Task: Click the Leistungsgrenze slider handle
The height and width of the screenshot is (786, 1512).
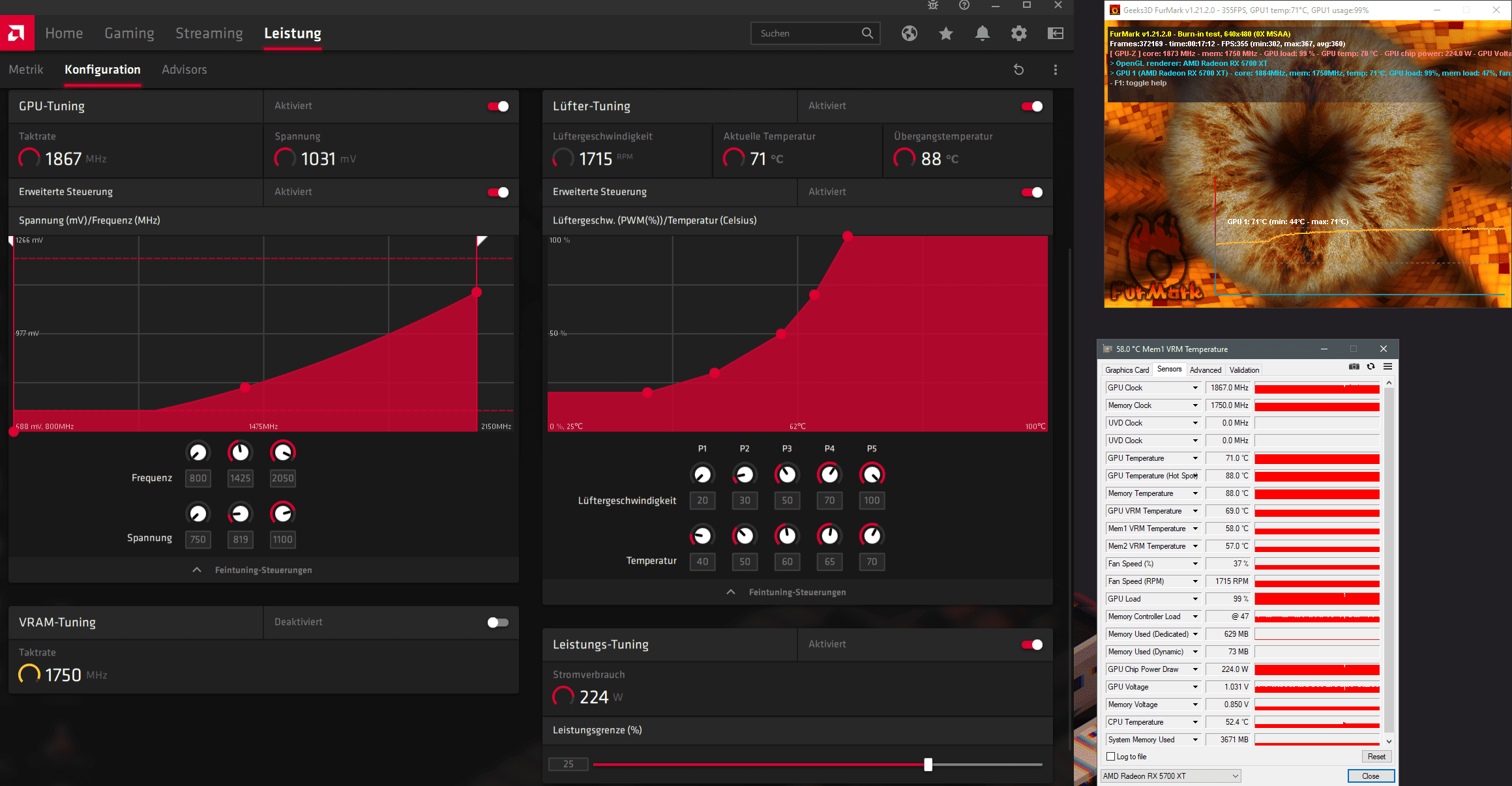Action: 928,764
